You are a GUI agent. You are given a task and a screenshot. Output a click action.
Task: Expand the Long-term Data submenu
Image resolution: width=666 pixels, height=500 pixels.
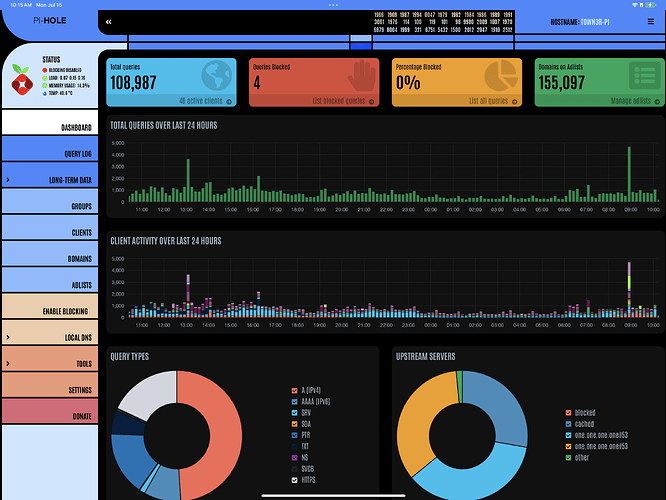(8, 180)
